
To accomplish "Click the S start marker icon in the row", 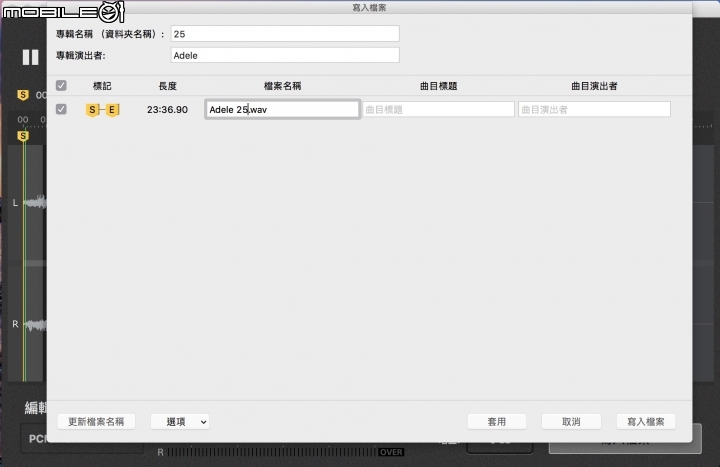I will click(92, 110).
